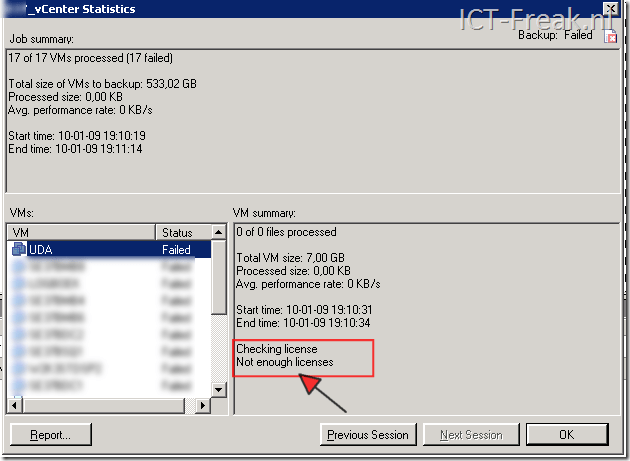Go to the Previous Session
Image resolution: width=630 pixels, height=461 pixels.
point(368,435)
